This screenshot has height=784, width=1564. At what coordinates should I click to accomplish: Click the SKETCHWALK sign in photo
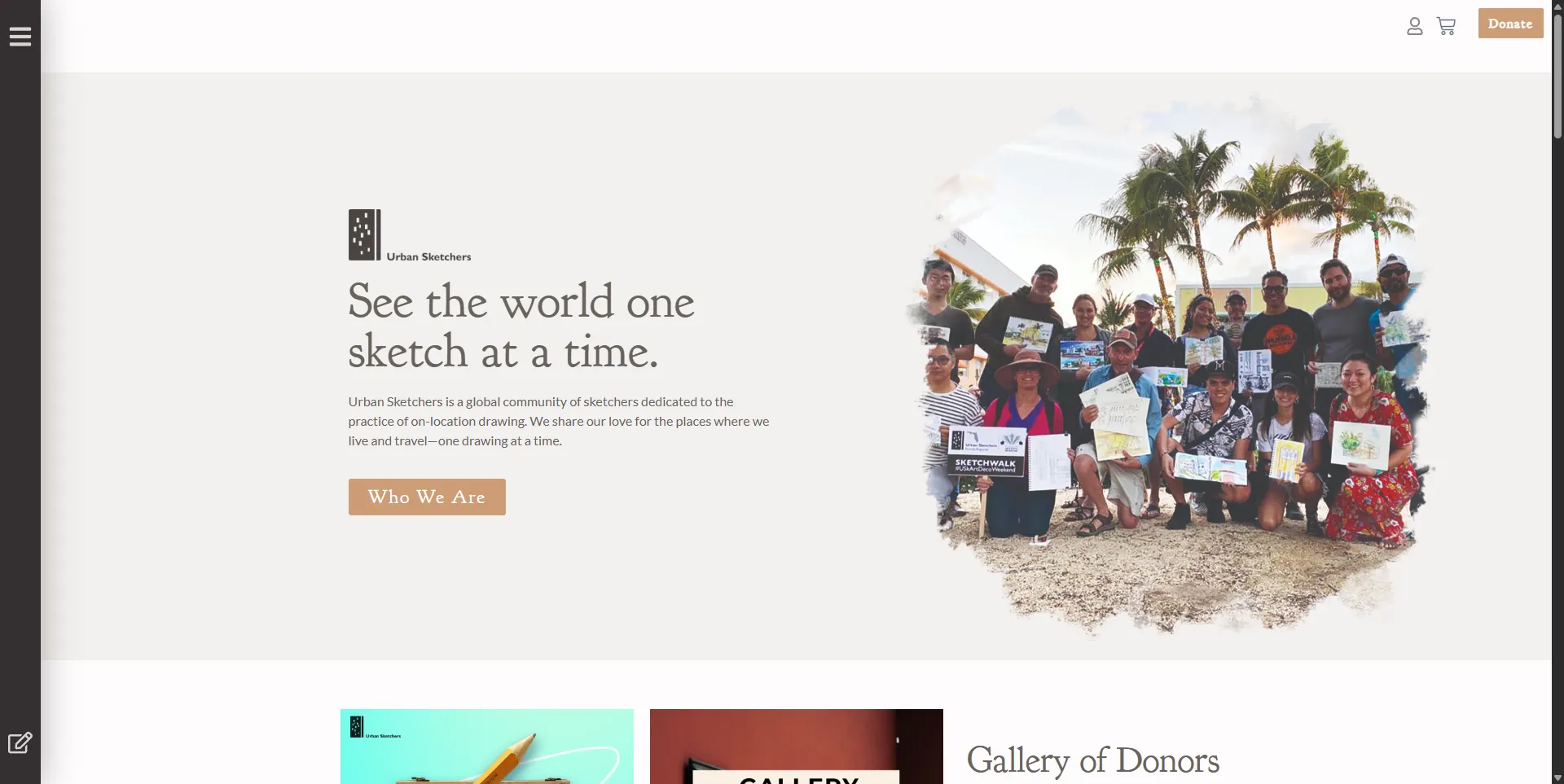click(986, 453)
